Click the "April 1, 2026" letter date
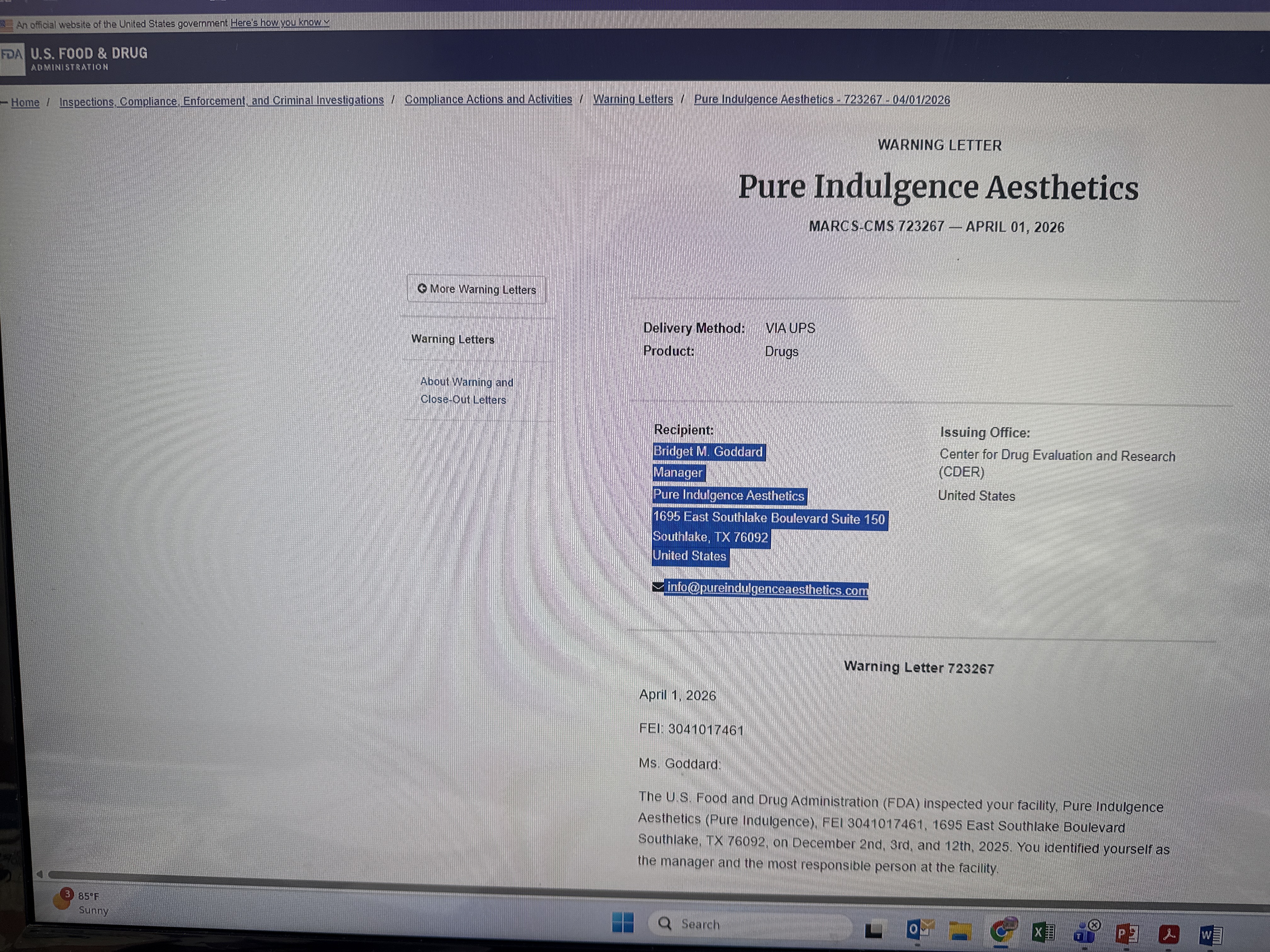The width and height of the screenshot is (1270, 952). 678,695
